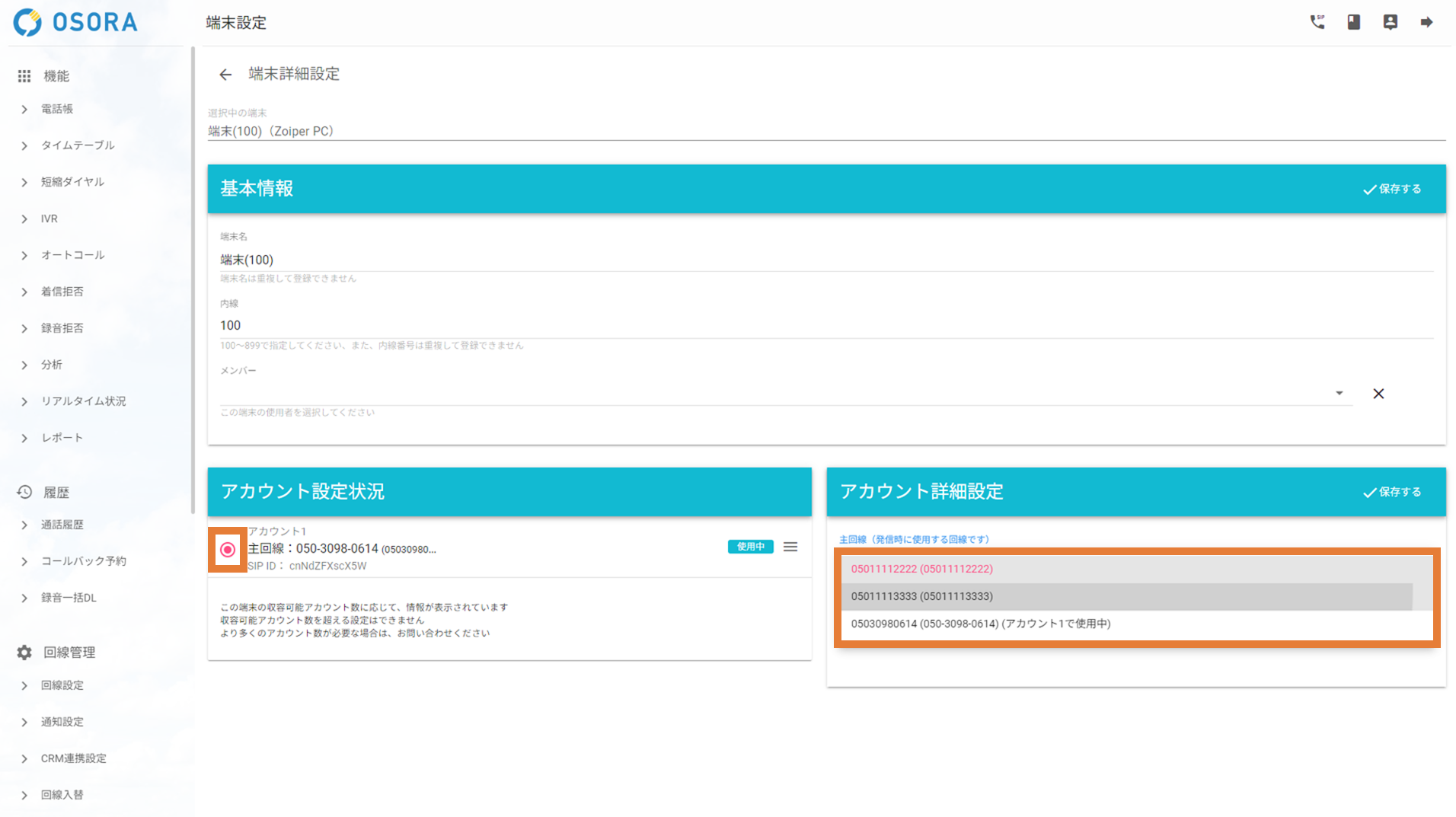
Task: Open the account profile icon
Action: (x=1390, y=22)
